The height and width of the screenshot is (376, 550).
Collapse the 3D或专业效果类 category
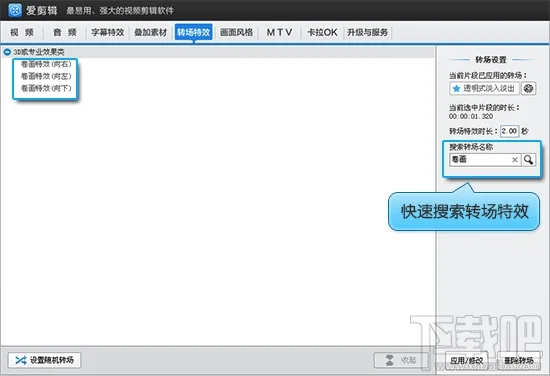click(7, 52)
